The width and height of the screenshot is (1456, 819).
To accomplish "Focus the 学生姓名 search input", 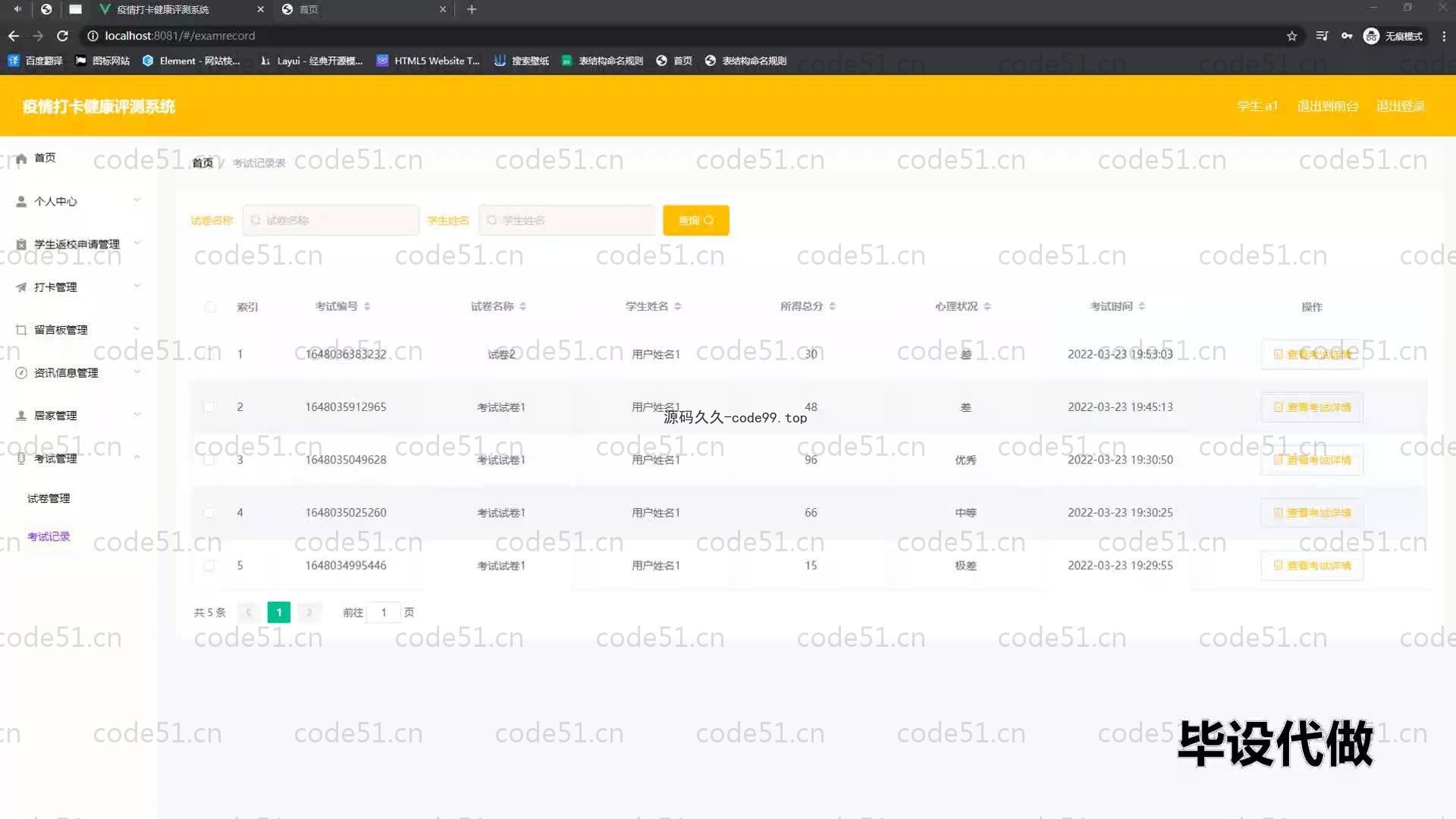I will [x=567, y=221].
